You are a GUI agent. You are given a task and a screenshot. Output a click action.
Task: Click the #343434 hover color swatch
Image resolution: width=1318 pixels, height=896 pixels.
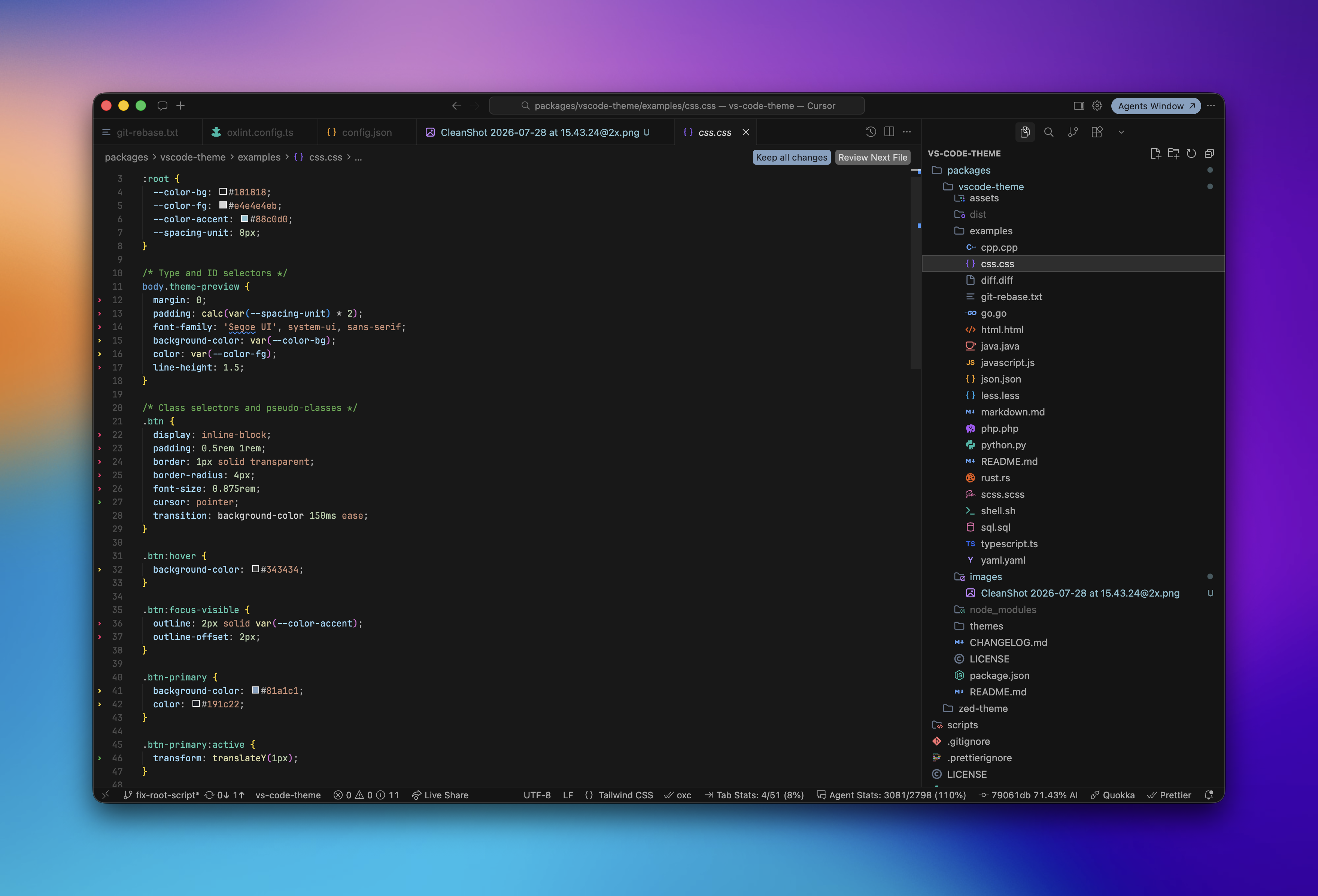coord(255,569)
